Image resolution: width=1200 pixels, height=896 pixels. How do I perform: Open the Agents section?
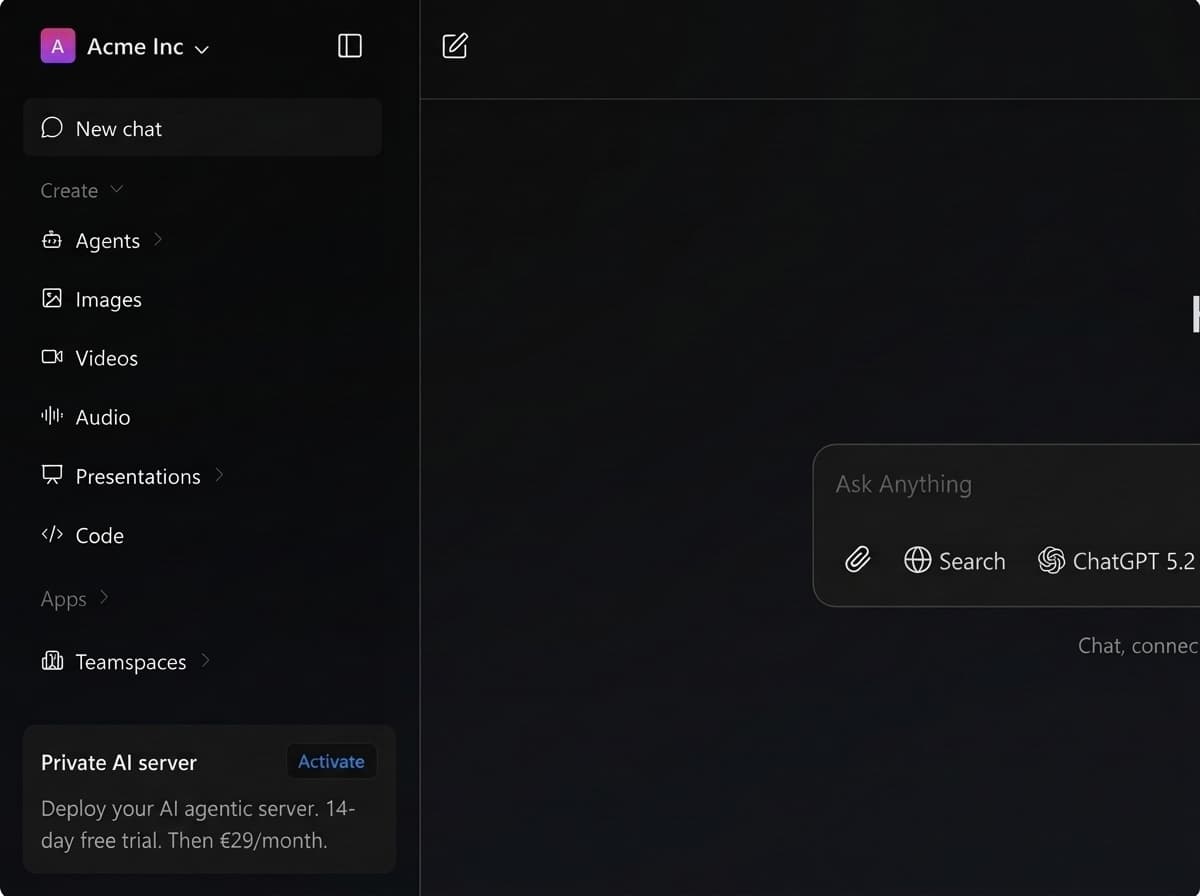click(107, 240)
